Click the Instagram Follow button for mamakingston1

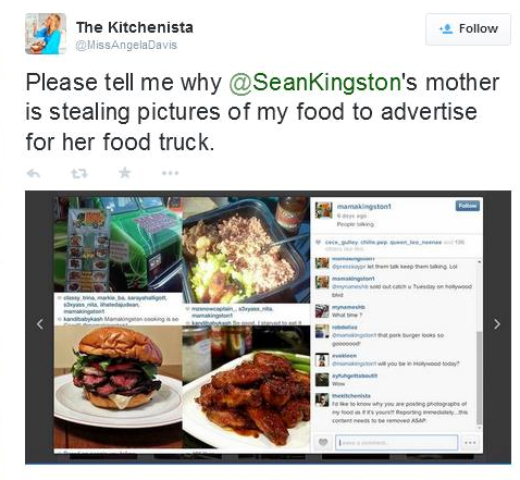coord(467,206)
